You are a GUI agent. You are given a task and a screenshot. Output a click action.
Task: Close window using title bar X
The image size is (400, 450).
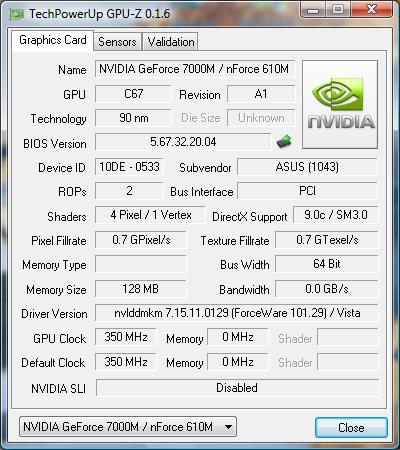click(371, 10)
